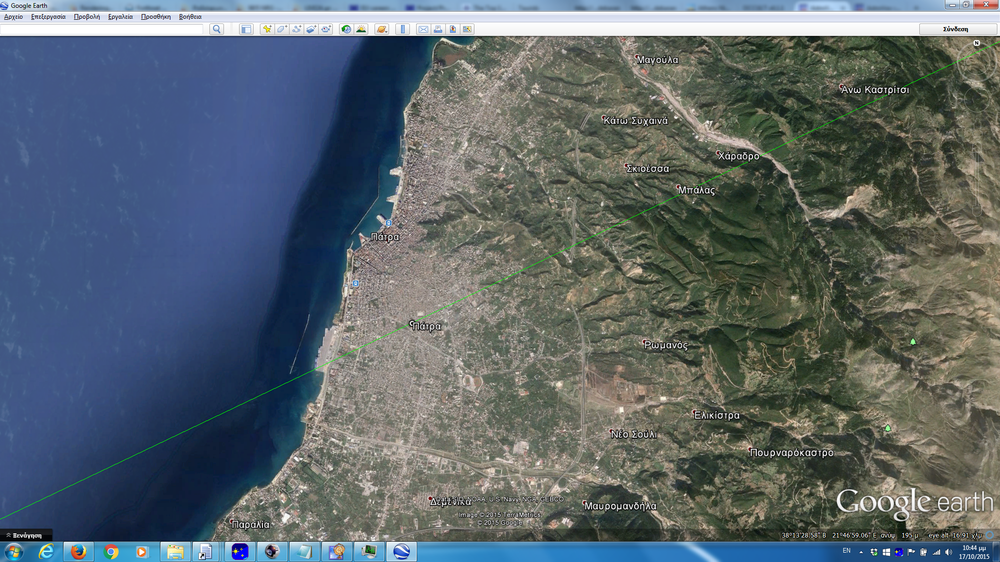Click the search magnifier button
The width and height of the screenshot is (1000, 562).
point(217,29)
